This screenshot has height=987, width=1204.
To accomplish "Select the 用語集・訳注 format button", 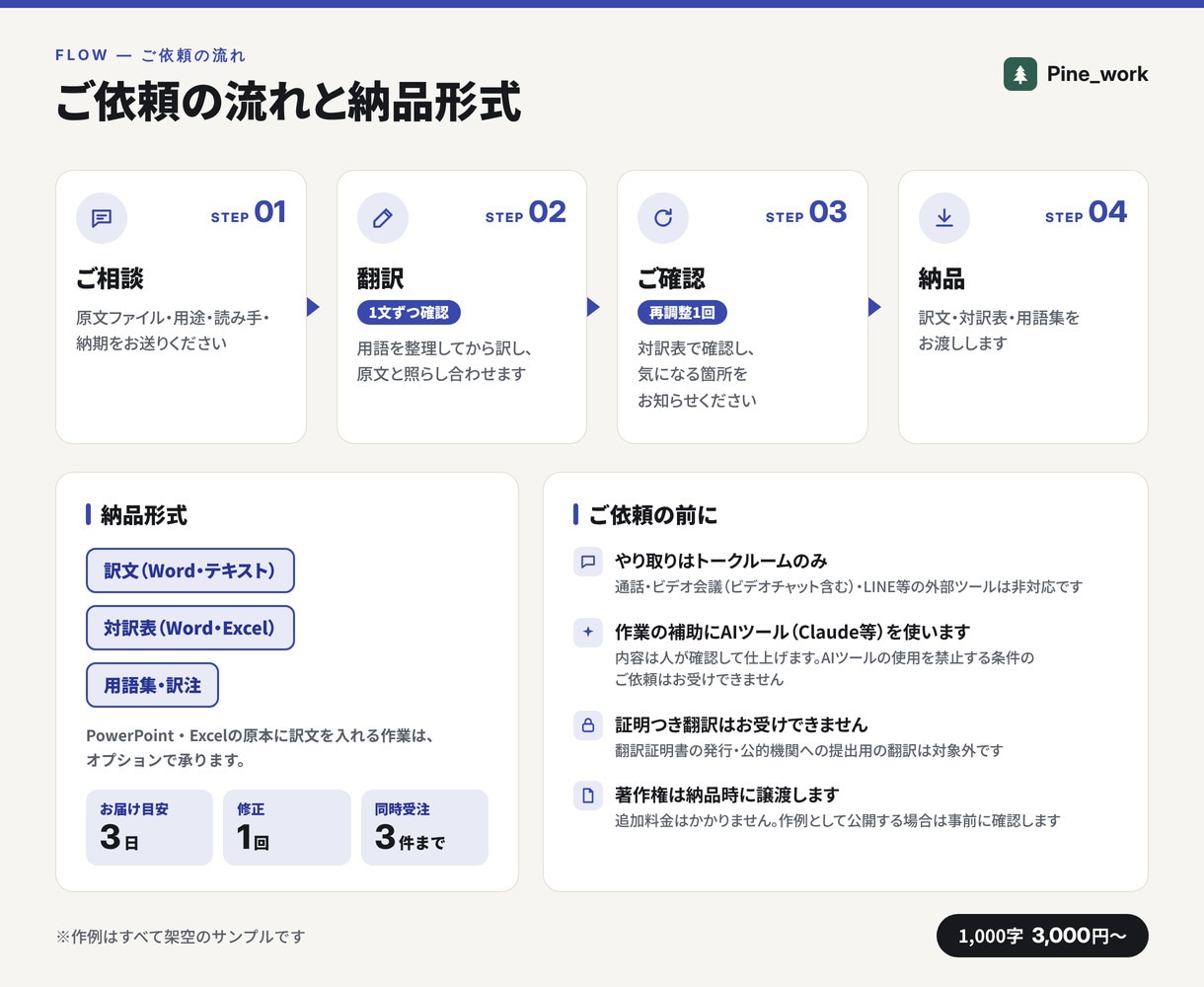I will [x=152, y=685].
